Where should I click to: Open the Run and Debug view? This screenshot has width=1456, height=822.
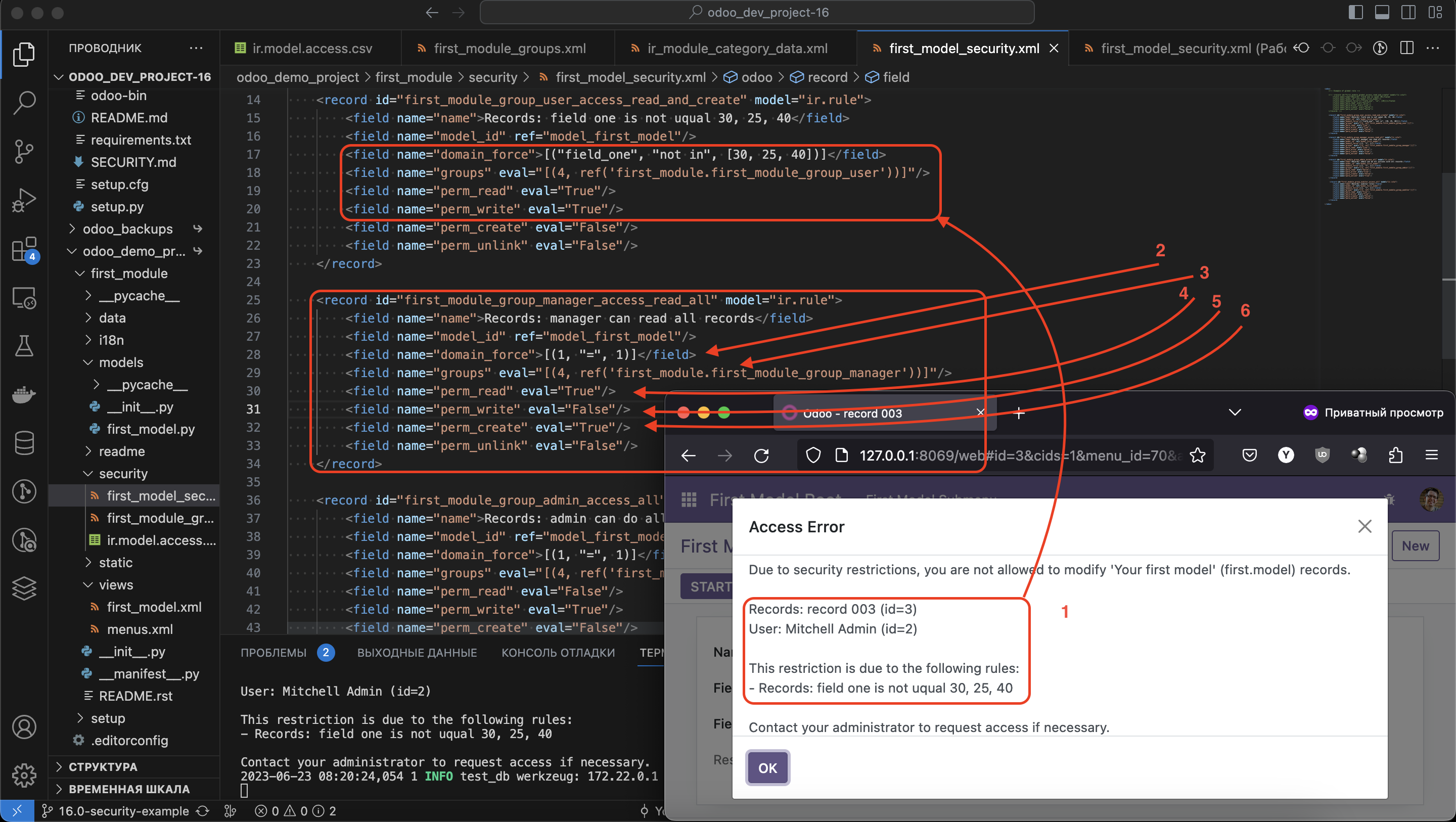tap(24, 200)
